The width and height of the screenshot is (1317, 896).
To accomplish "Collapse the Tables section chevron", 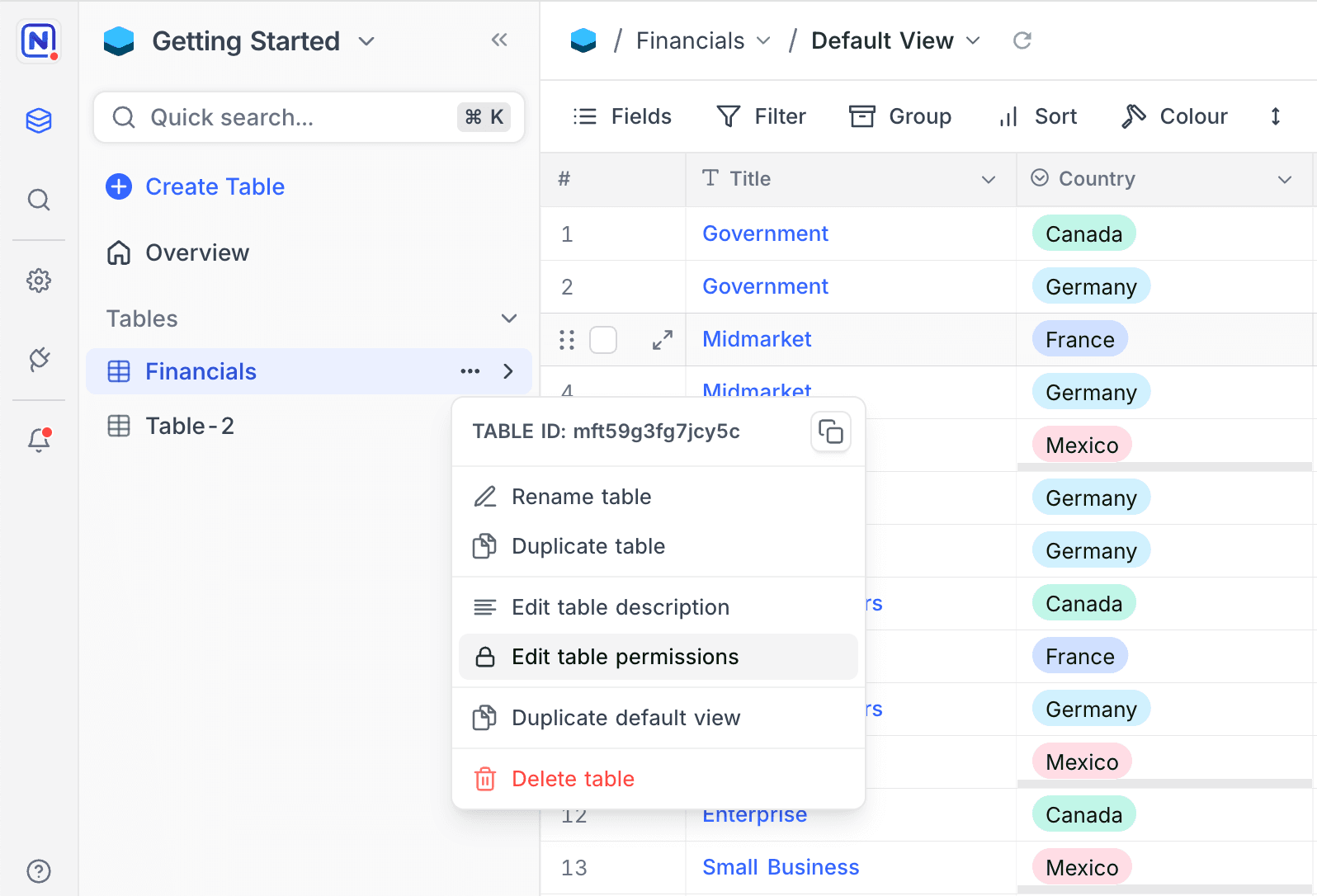I will tap(509, 318).
